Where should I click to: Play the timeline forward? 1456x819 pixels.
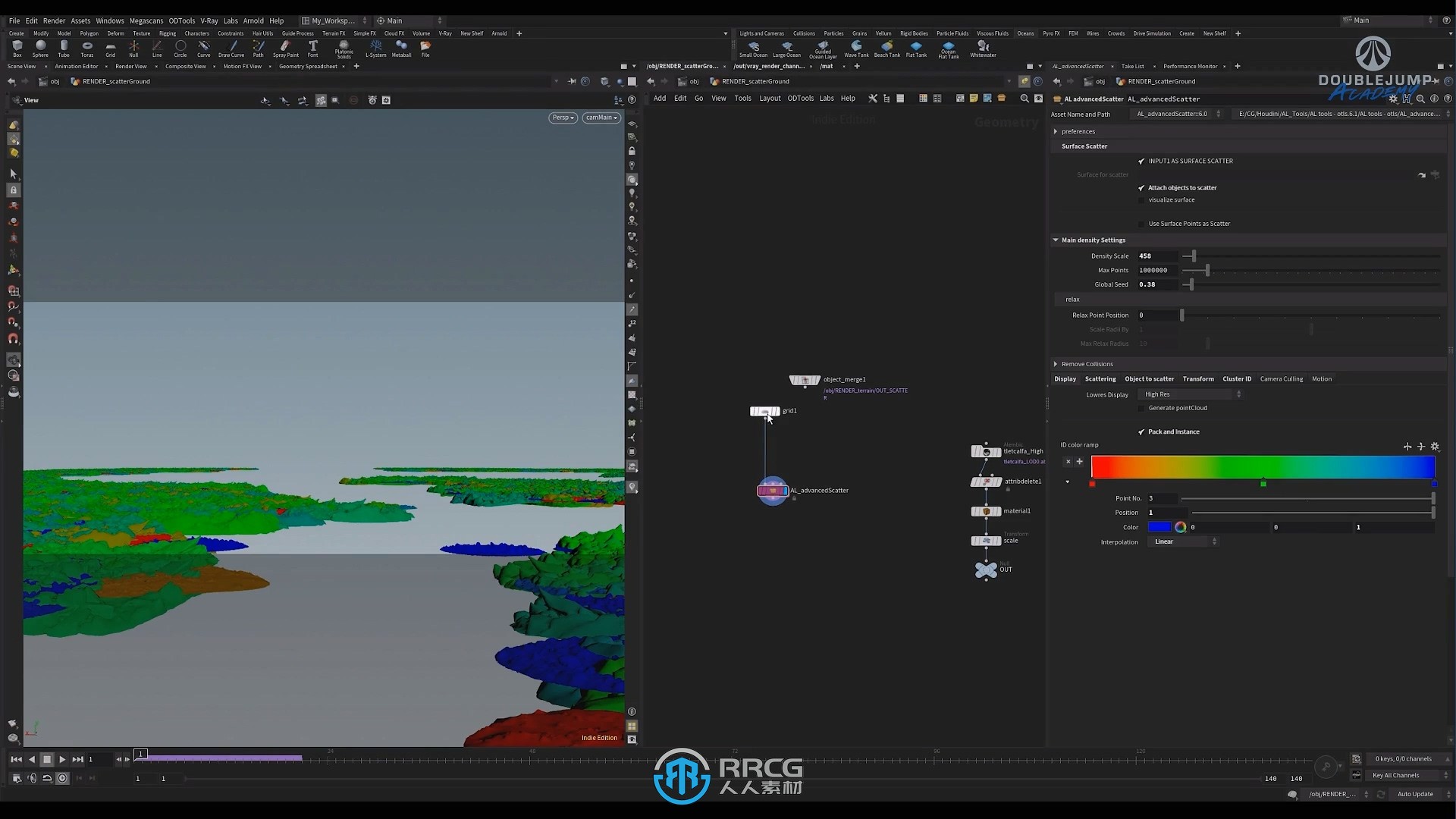pyautogui.click(x=62, y=759)
